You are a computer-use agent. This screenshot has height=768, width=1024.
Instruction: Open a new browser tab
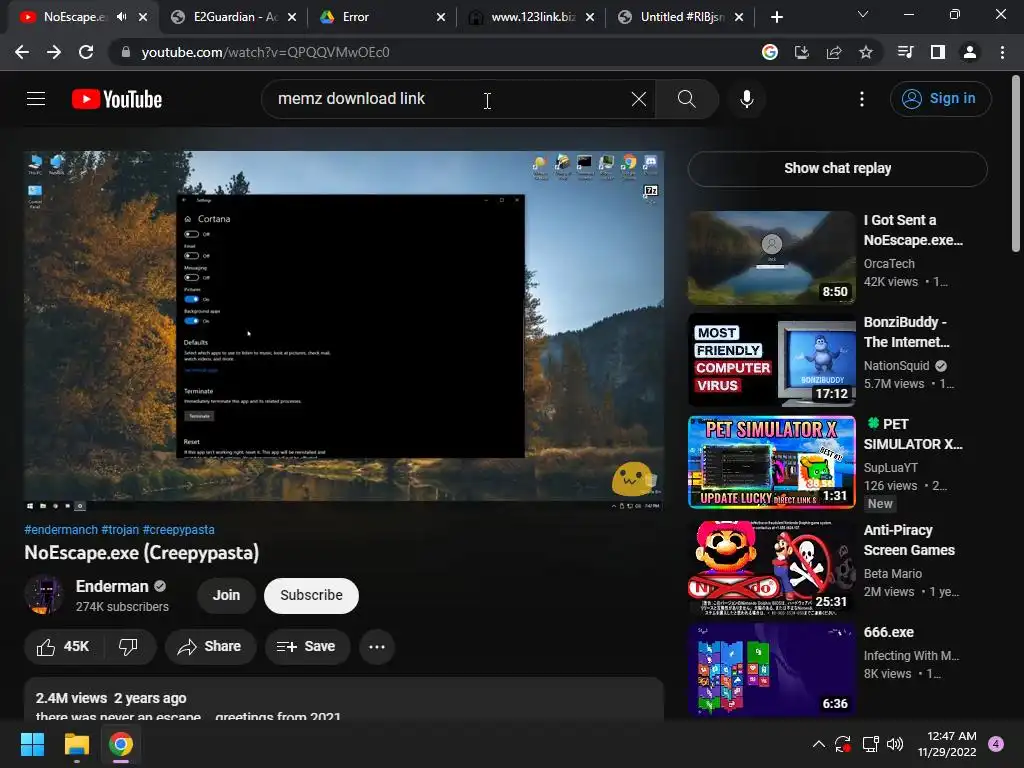coord(776,17)
